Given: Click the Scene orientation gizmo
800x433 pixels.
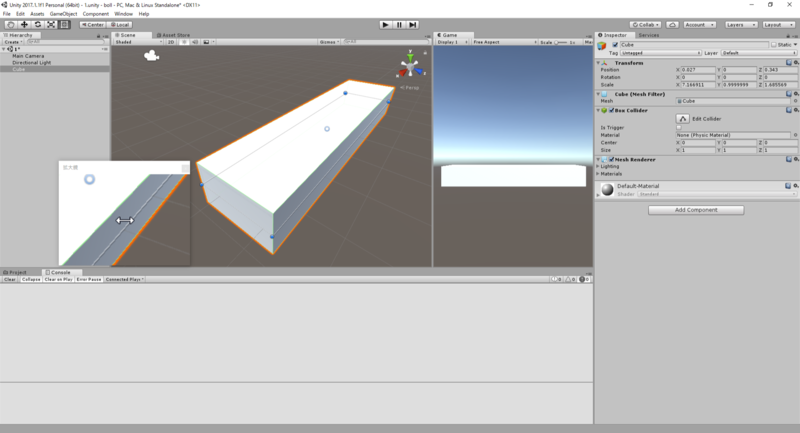Looking at the screenshot, I should (x=410, y=65).
